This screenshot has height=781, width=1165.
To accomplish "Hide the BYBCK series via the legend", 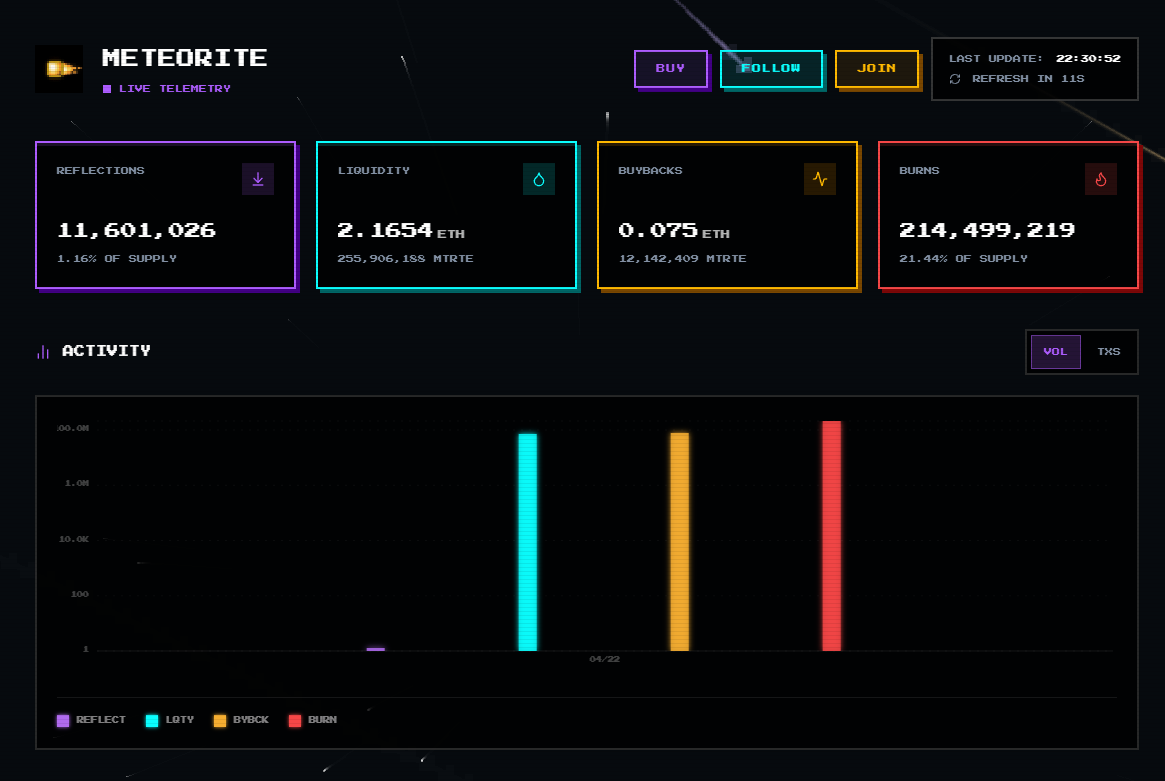I will point(240,719).
